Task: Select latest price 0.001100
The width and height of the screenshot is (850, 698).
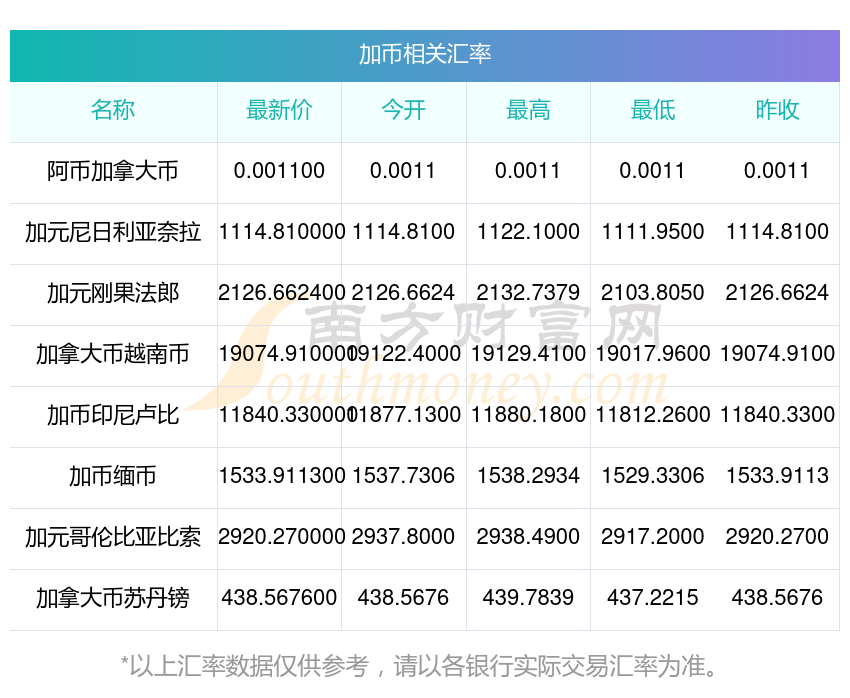Action: pyautogui.click(x=279, y=171)
